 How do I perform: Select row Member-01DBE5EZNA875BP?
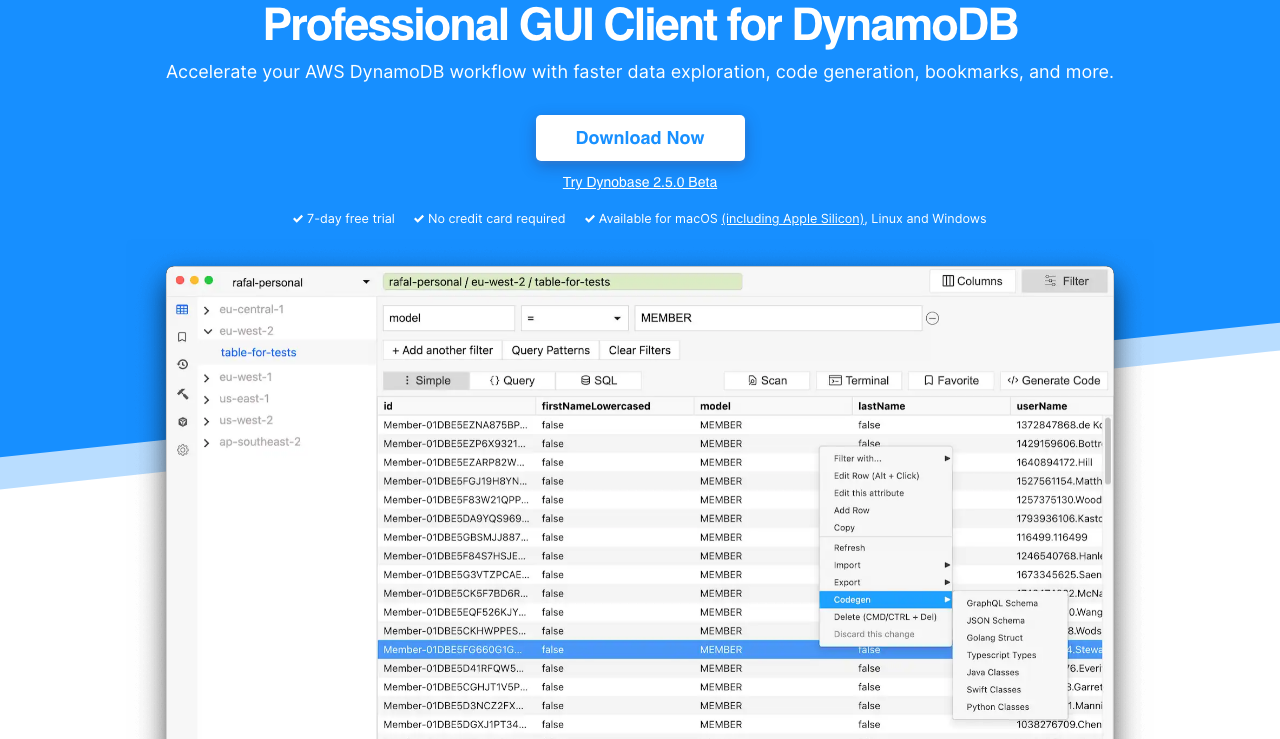(740, 425)
